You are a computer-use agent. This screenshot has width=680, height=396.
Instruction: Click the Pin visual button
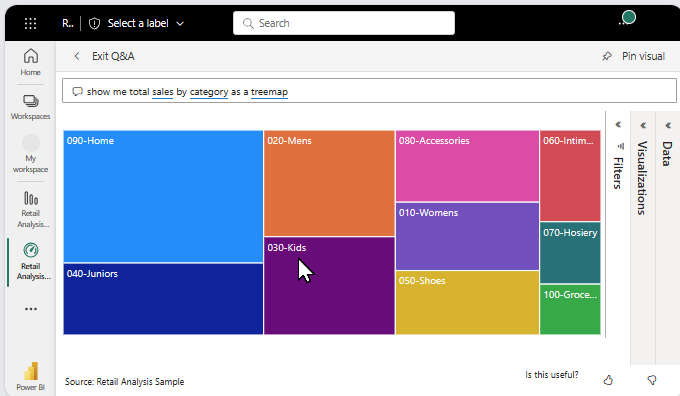(x=633, y=56)
